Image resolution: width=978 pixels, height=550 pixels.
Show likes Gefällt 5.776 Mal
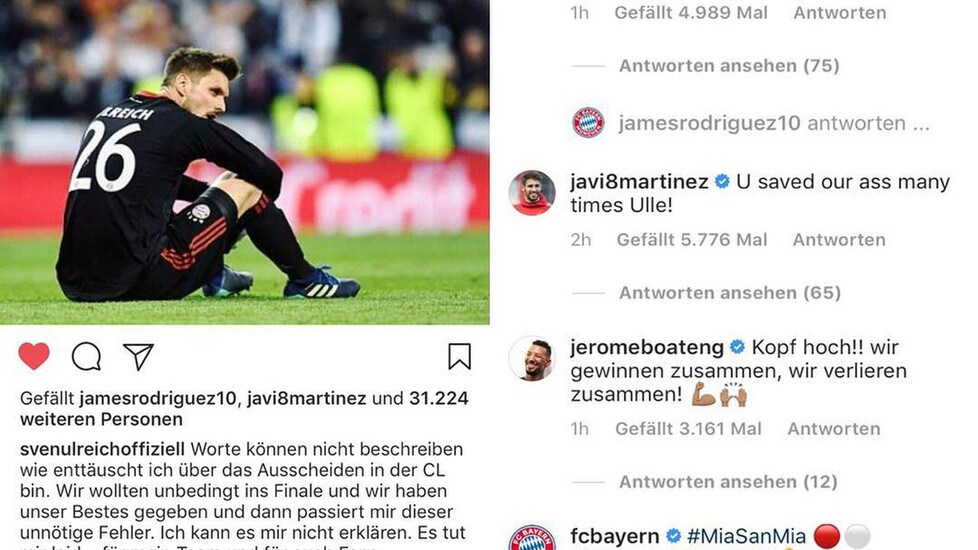click(x=692, y=239)
